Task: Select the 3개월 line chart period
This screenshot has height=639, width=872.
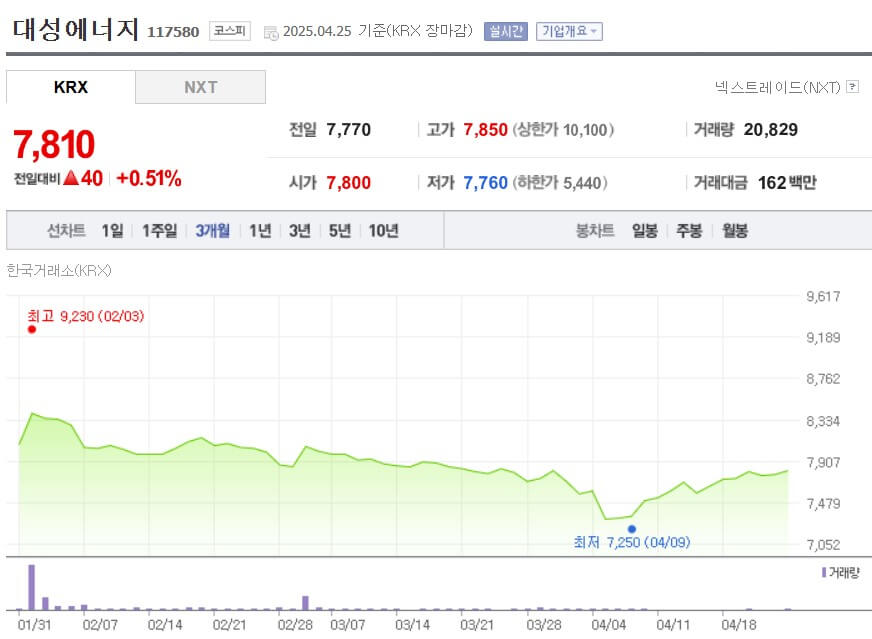Action: click(212, 230)
